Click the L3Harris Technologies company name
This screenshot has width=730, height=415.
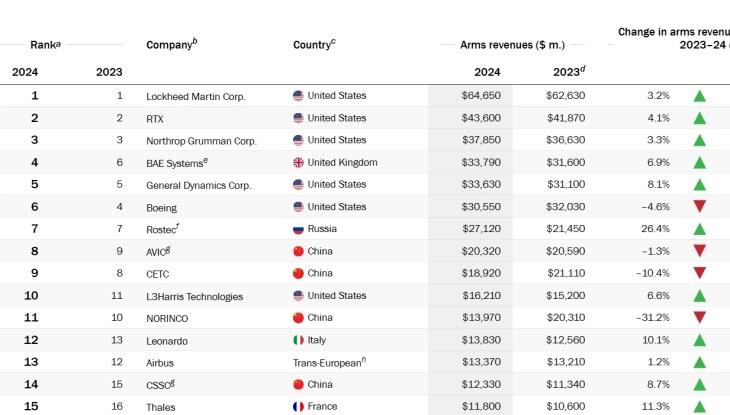pos(194,297)
